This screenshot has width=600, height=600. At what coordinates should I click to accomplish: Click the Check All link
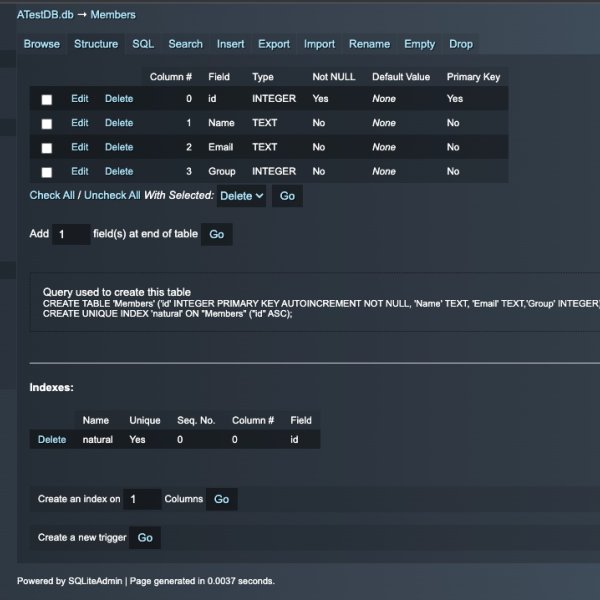click(x=52, y=196)
